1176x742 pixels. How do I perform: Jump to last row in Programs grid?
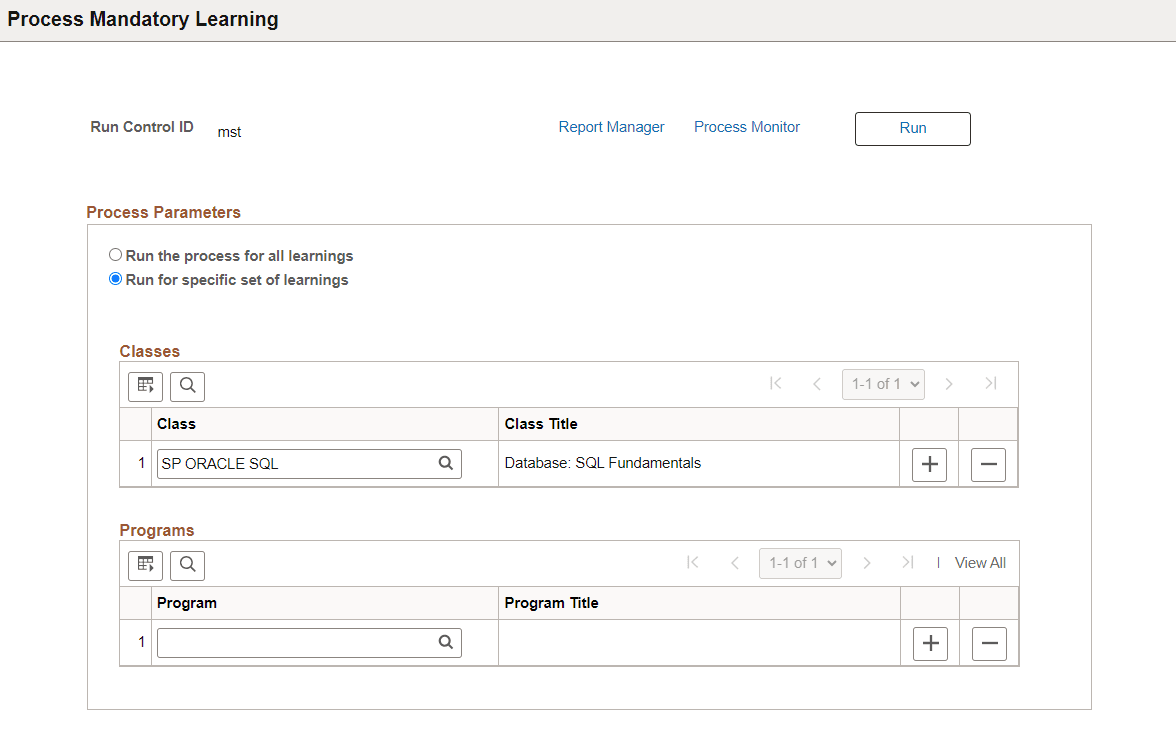(x=908, y=562)
